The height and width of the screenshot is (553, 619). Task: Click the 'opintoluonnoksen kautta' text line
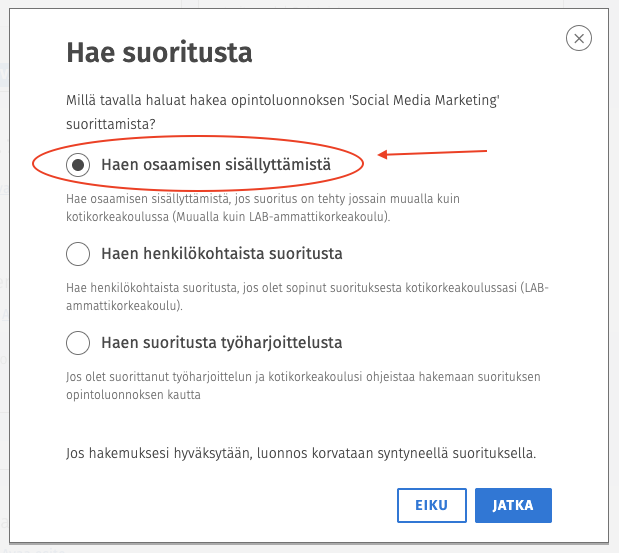coord(133,395)
